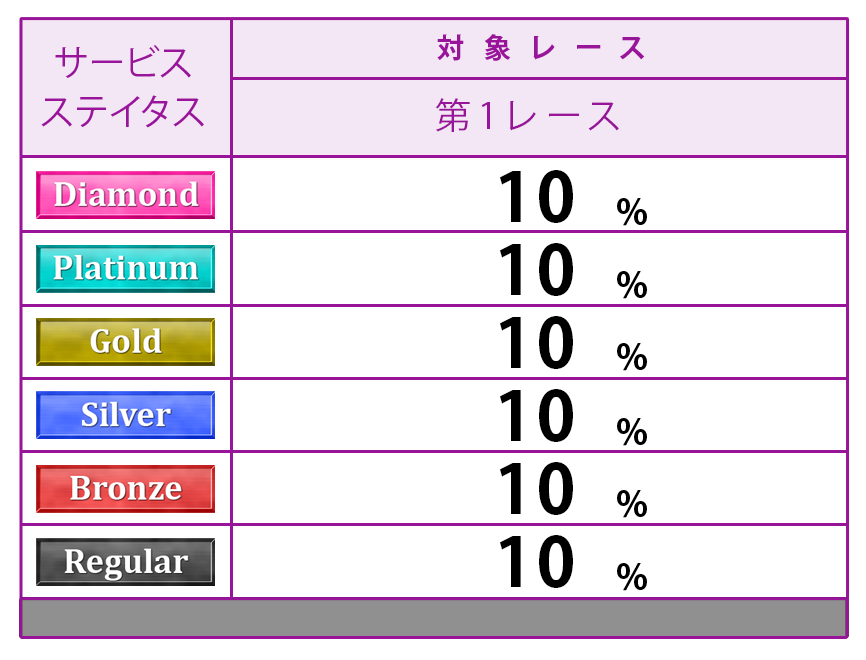Pick the number 10 in Silver row
Image resolution: width=866 pixels, height=660 pixels.
(x=536, y=417)
